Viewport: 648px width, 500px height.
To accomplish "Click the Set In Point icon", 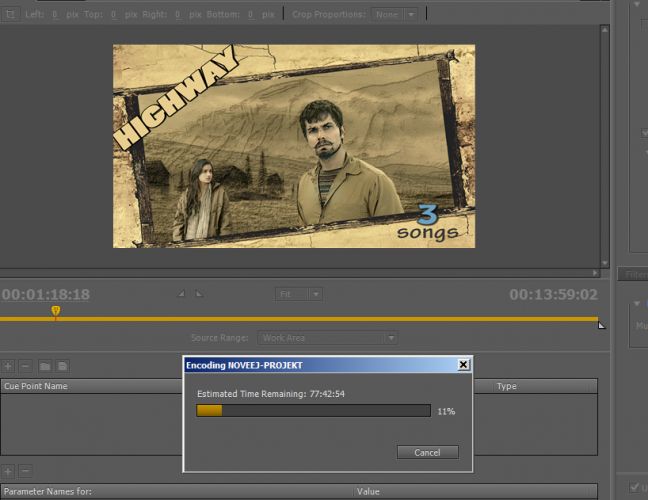I will click(x=181, y=294).
